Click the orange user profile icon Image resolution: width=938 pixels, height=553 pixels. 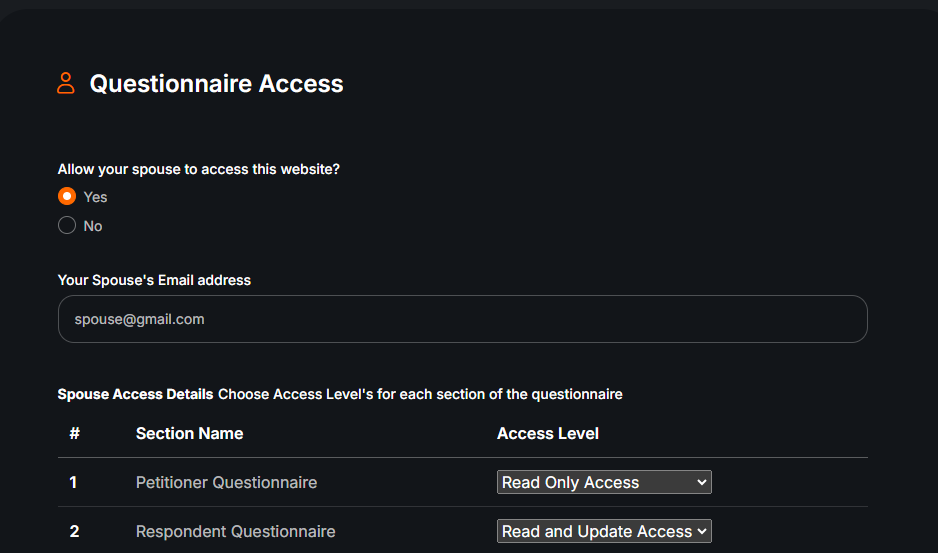point(66,83)
